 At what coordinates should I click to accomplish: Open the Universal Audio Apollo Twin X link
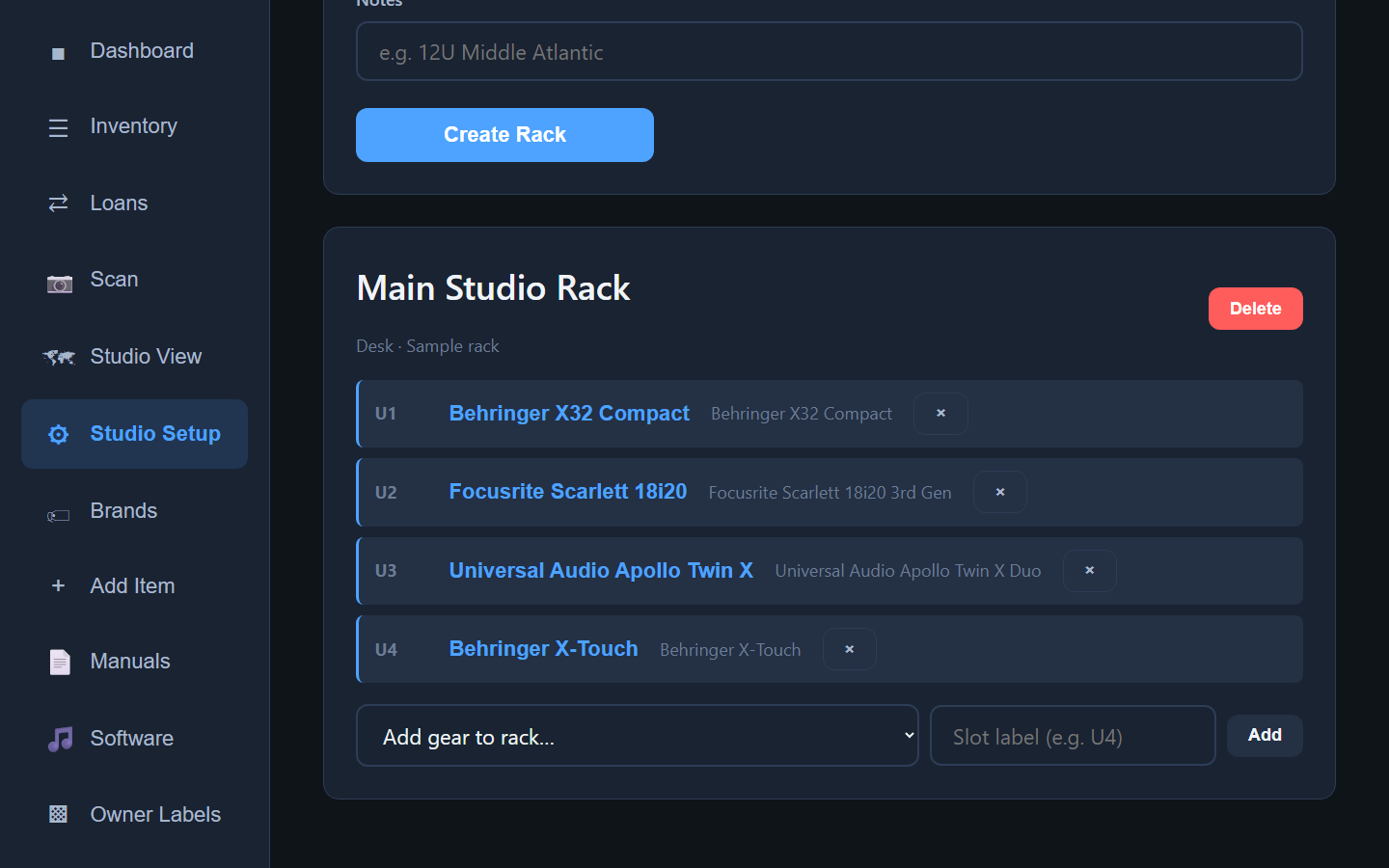pyautogui.click(x=601, y=570)
